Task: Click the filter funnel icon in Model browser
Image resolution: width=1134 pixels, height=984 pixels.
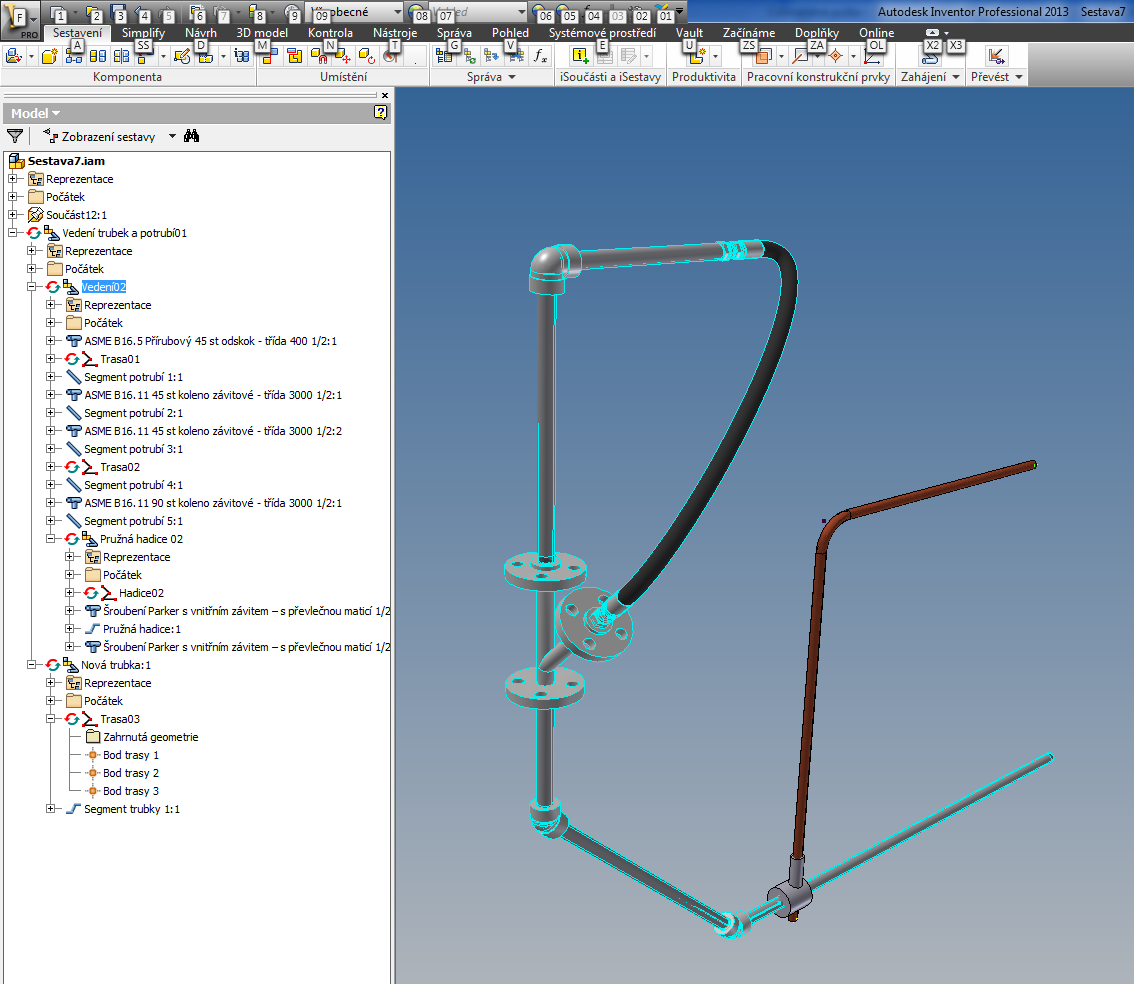Action: click(x=15, y=136)
